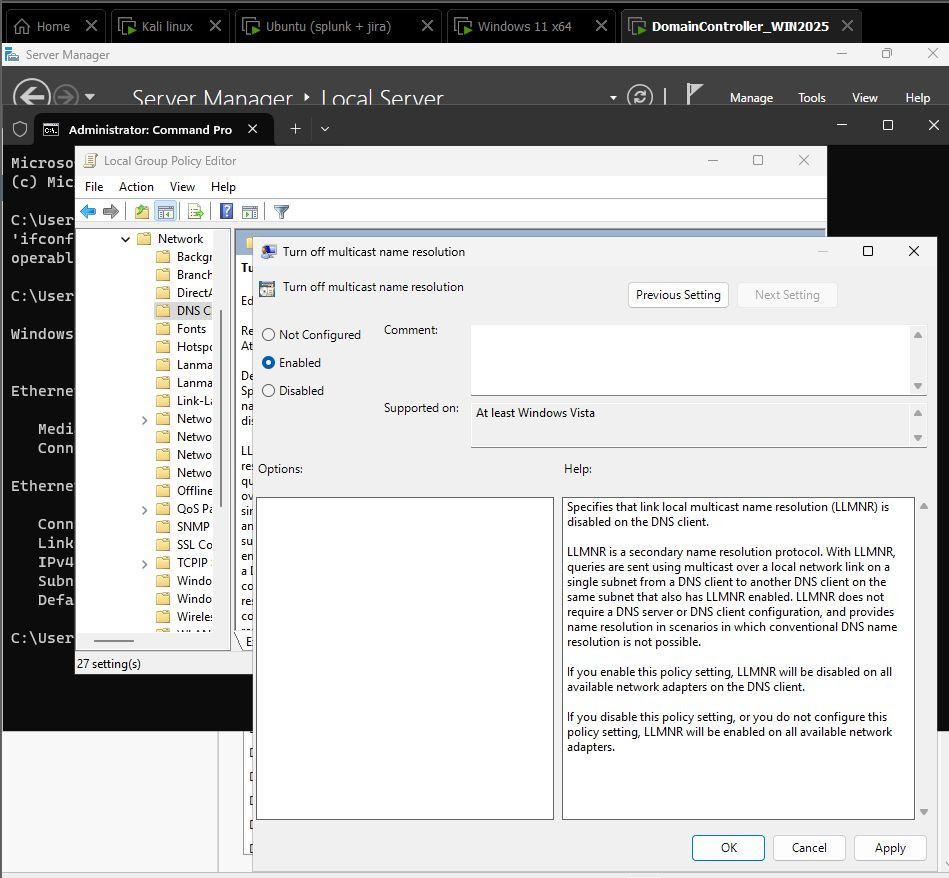
Task: Click Server Manager forward navigation arrow
Action: pos(65,96)
